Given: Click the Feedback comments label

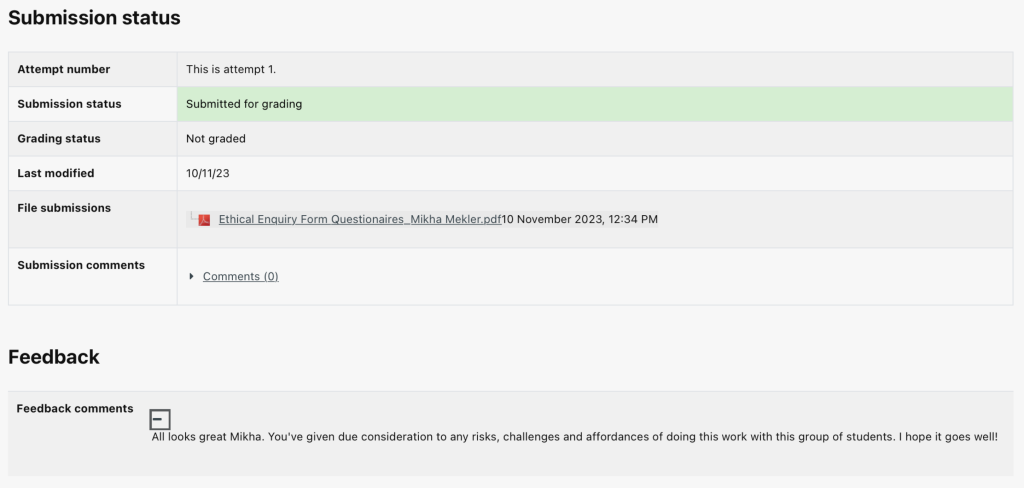Looking at the screenshot, I should [75, 408].
